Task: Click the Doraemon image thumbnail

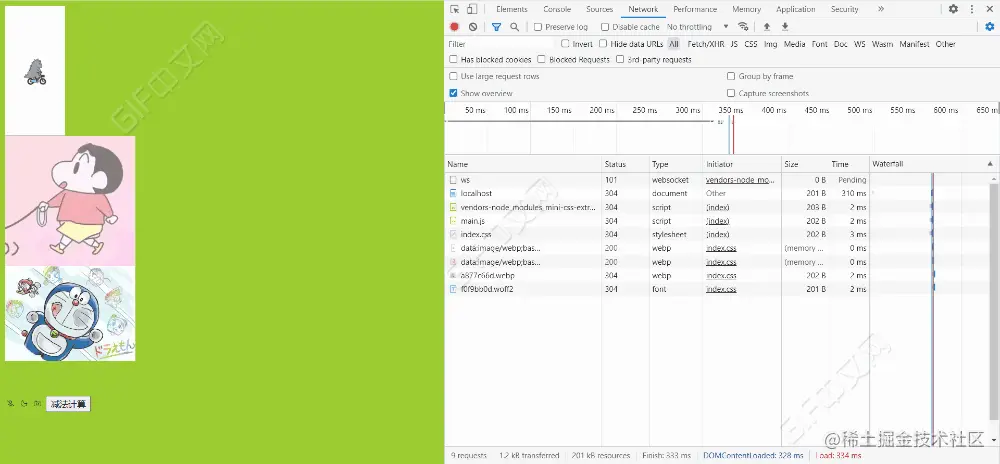Action: click(x=70, y=313)
